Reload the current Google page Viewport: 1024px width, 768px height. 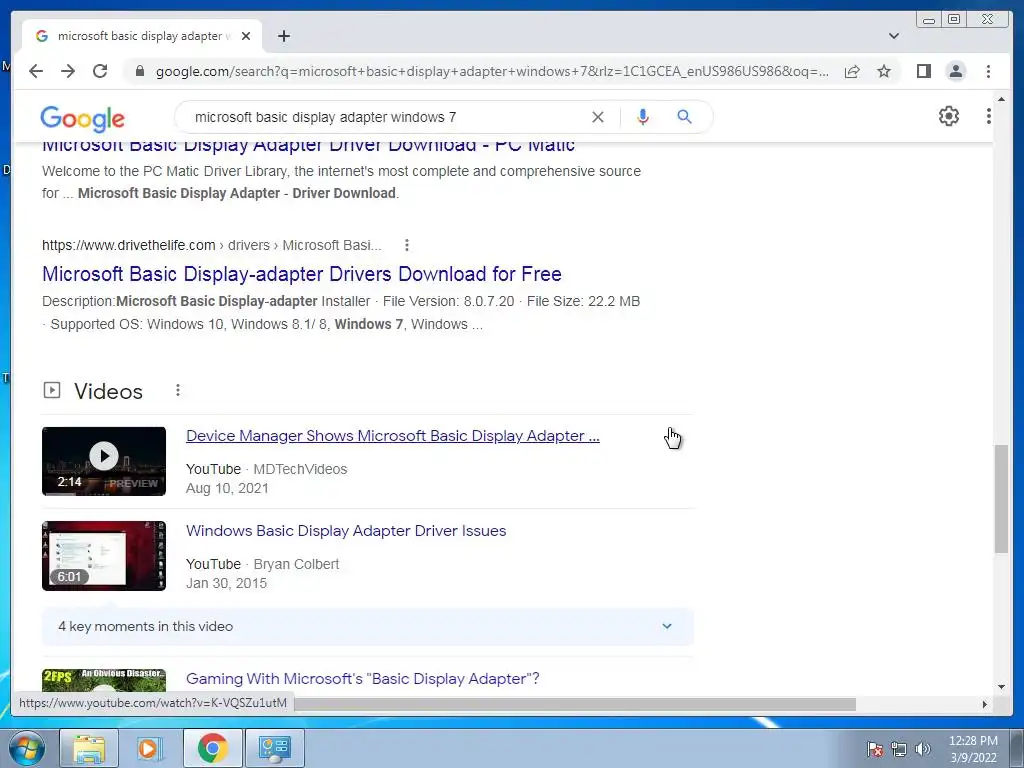(x=100, y=71)
